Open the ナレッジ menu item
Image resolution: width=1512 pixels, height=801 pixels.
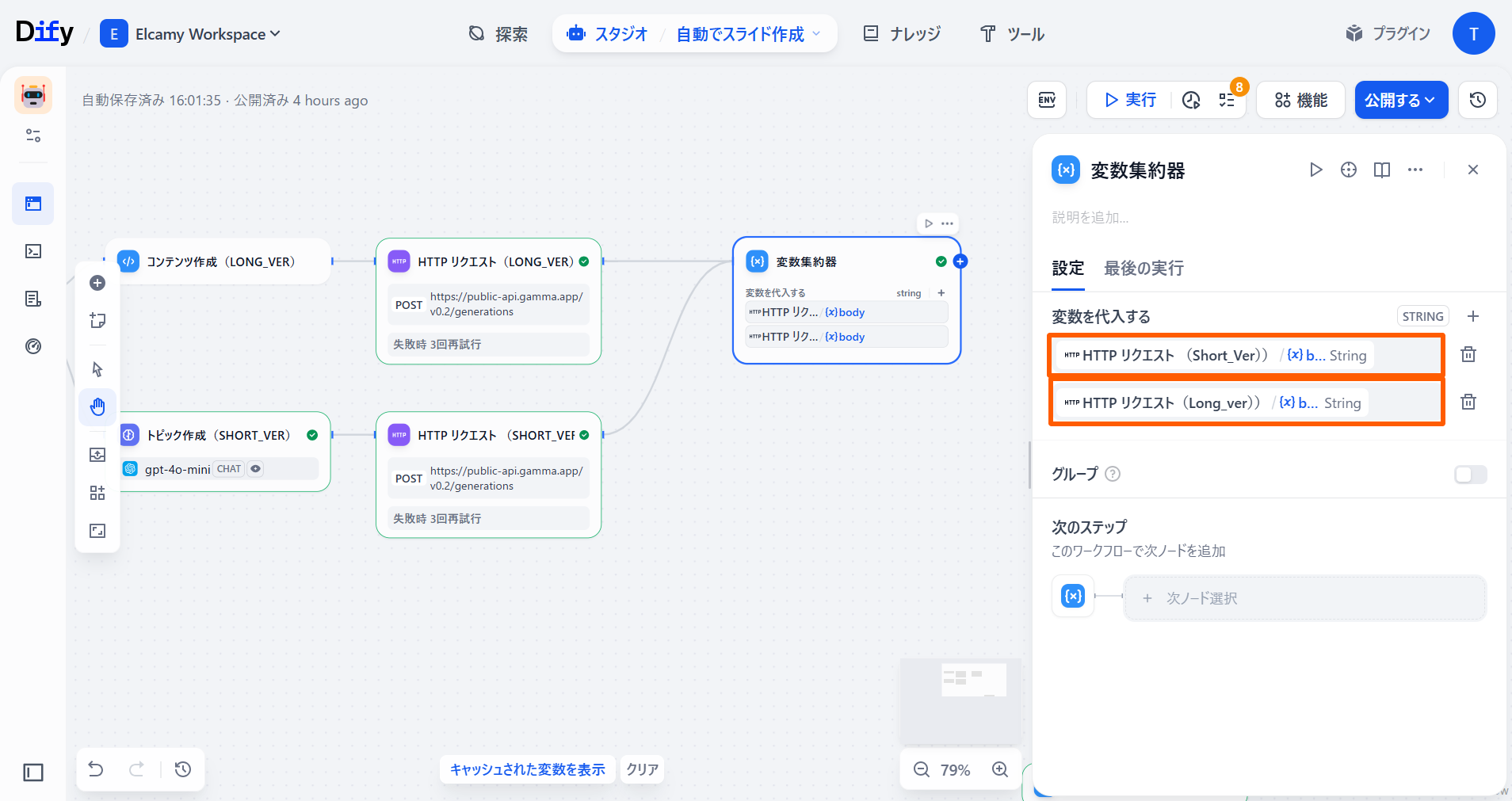point(902,34)
